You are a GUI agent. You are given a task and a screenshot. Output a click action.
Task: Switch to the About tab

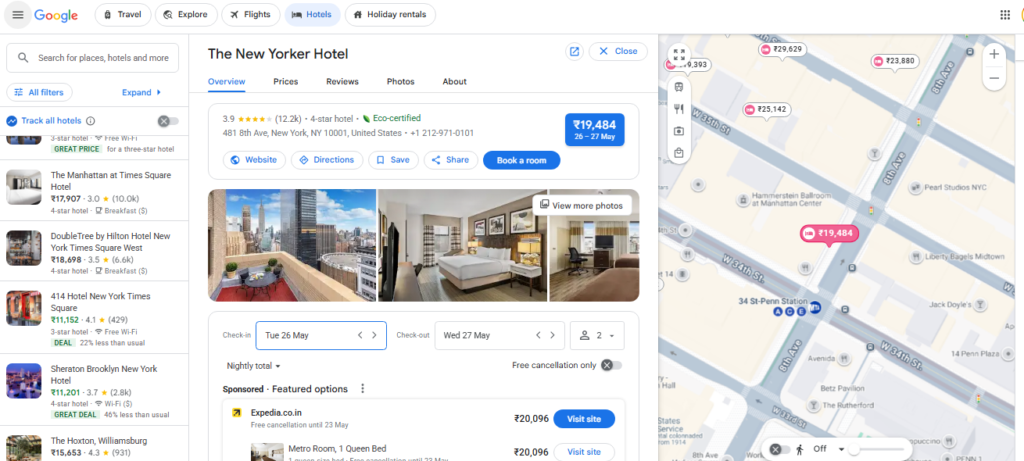[x=455, y=82]
